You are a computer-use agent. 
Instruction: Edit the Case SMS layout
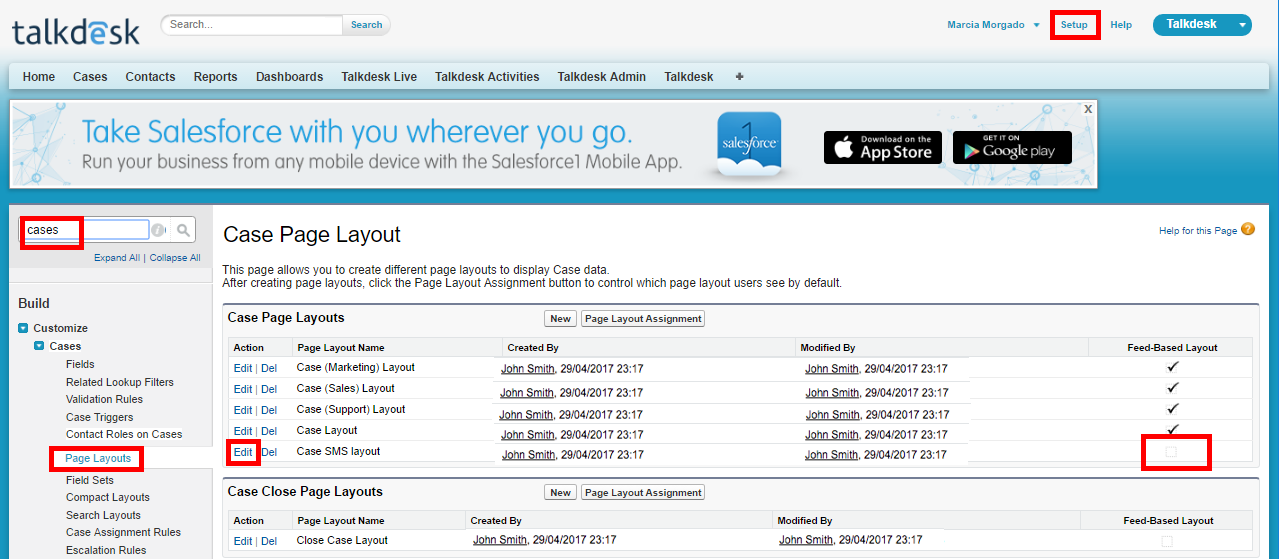tap(243, 452)
